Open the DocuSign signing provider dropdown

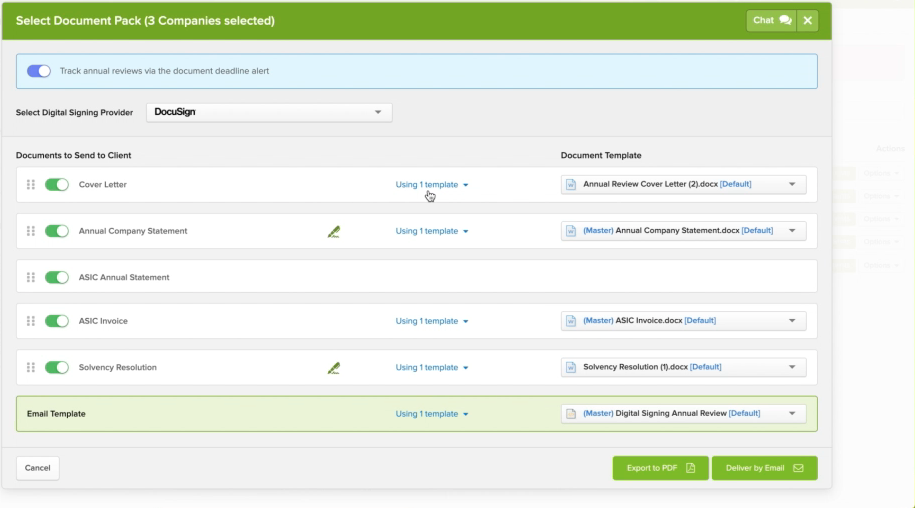click(269, 112)
